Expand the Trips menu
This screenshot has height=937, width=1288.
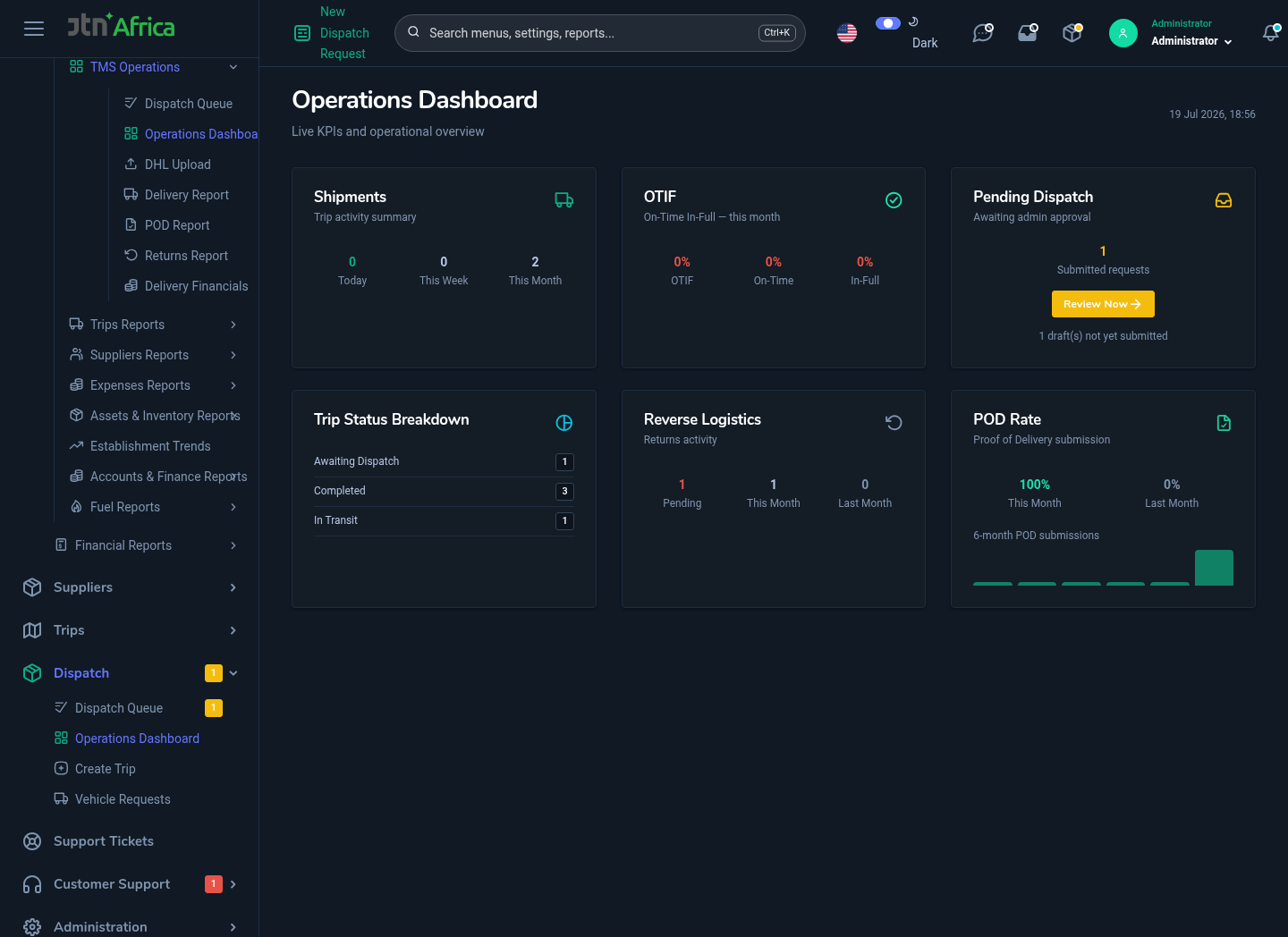click(130, 630)
